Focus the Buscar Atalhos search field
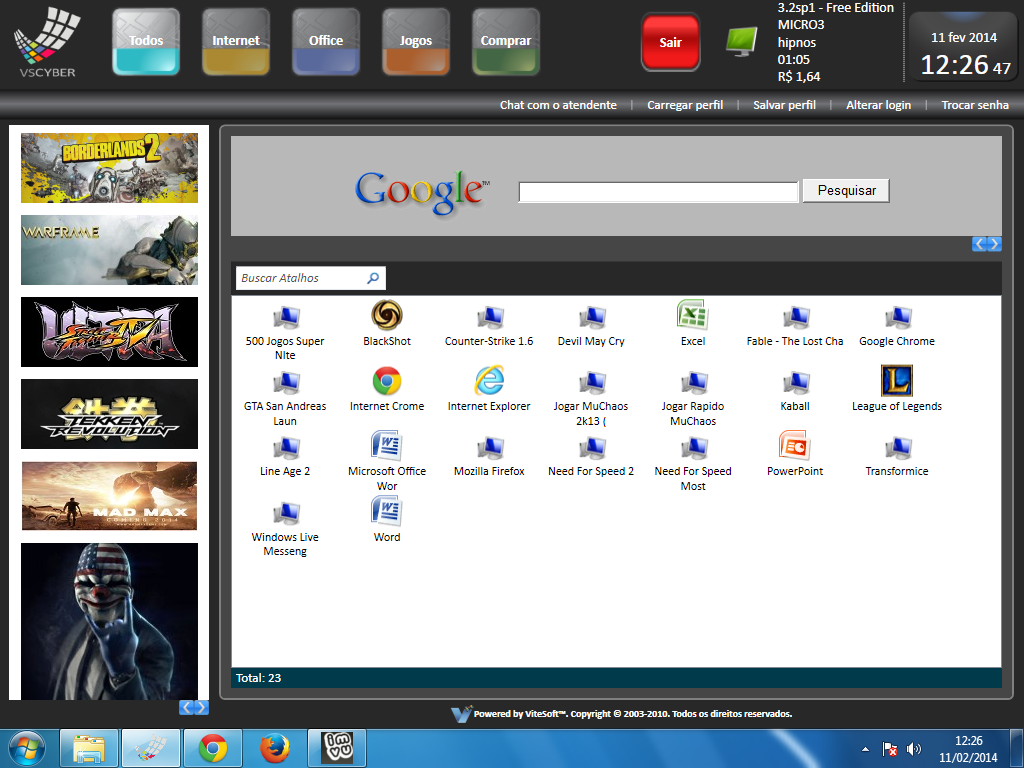The width and height of the screenshot is (1024, 768). [311, 278]
